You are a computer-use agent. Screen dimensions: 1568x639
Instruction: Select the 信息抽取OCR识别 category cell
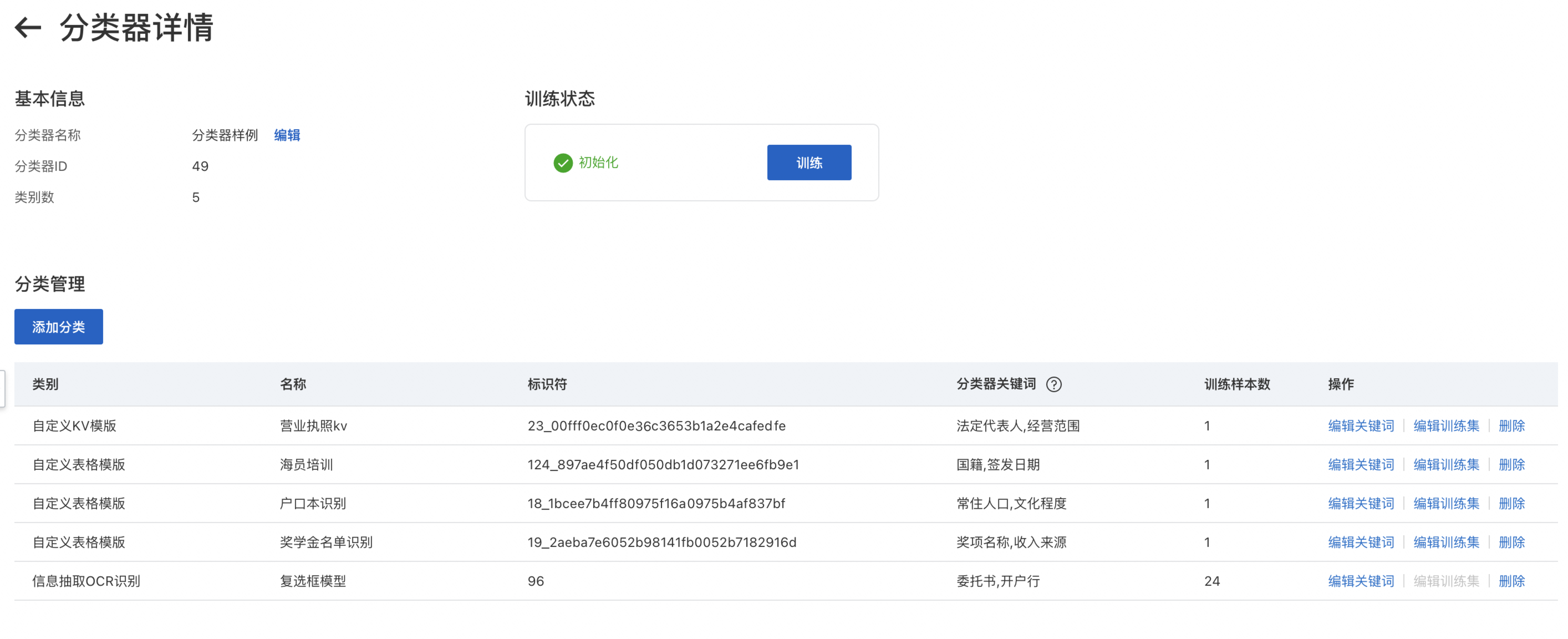click(86, 581)
